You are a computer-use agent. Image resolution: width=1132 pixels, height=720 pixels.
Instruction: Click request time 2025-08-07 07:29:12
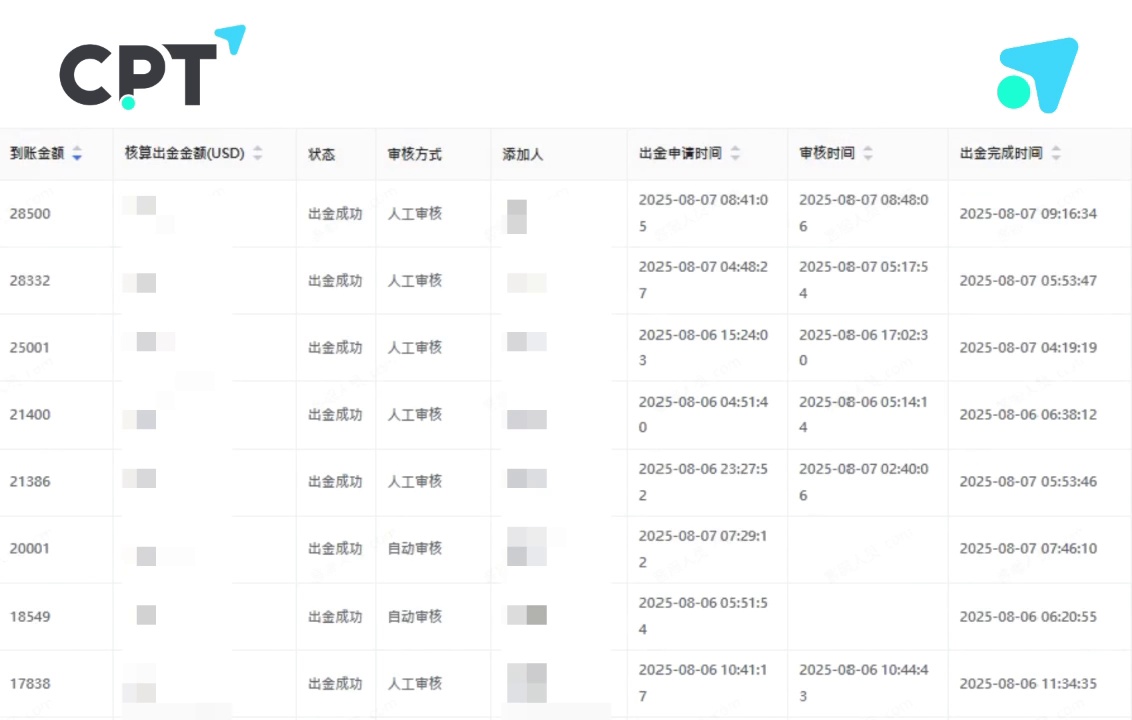pyautogui.click(x=703, y=549)
